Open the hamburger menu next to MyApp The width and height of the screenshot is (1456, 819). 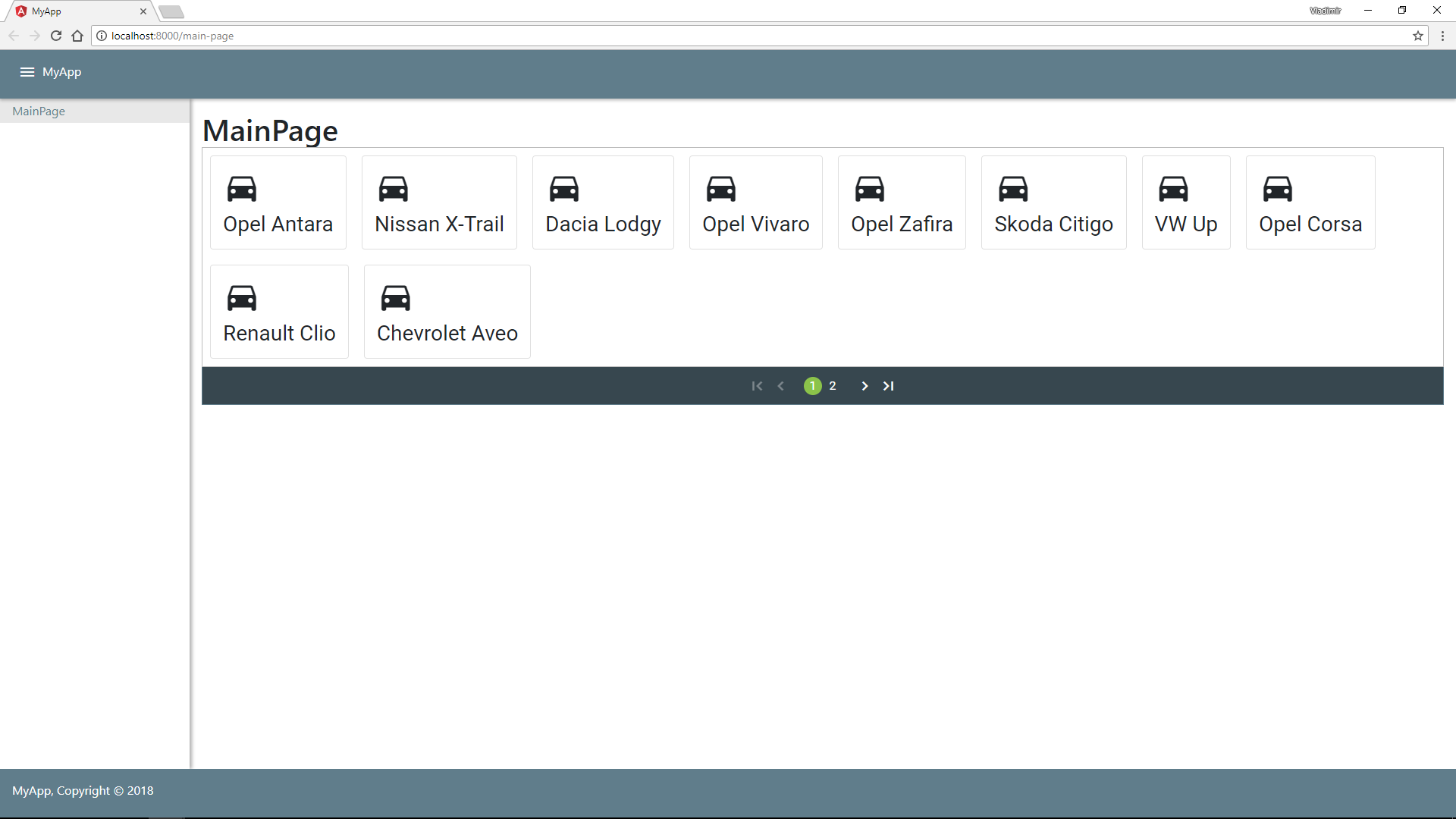tap(27, 72)
